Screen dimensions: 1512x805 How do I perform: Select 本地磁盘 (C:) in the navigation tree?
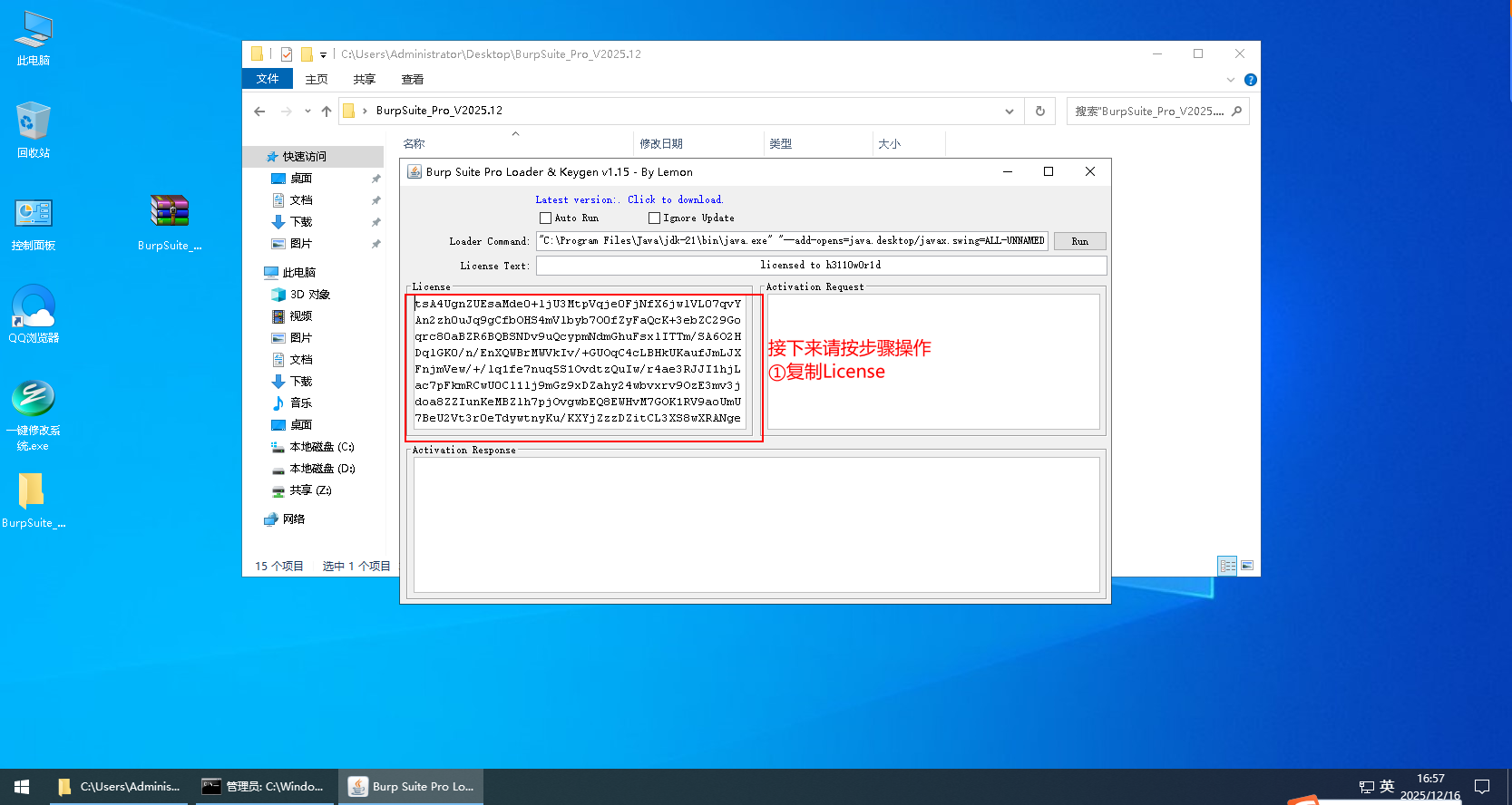[321, 447]
